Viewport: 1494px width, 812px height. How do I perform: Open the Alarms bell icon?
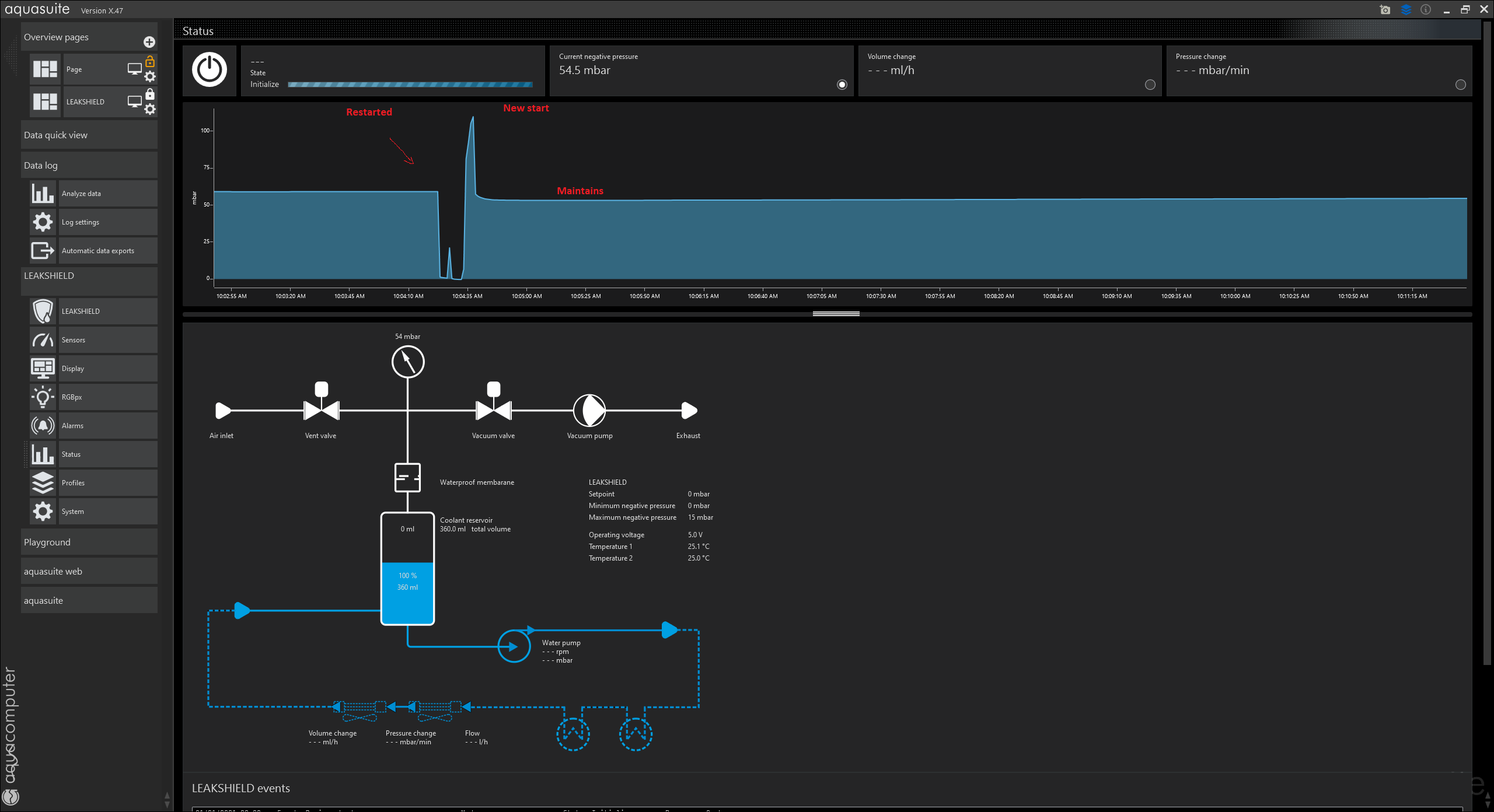[x=43, y=425]
